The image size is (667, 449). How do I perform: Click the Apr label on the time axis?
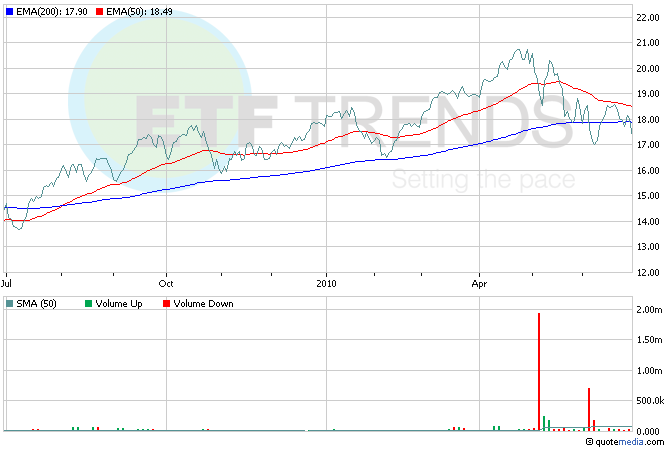coord(479,283)
